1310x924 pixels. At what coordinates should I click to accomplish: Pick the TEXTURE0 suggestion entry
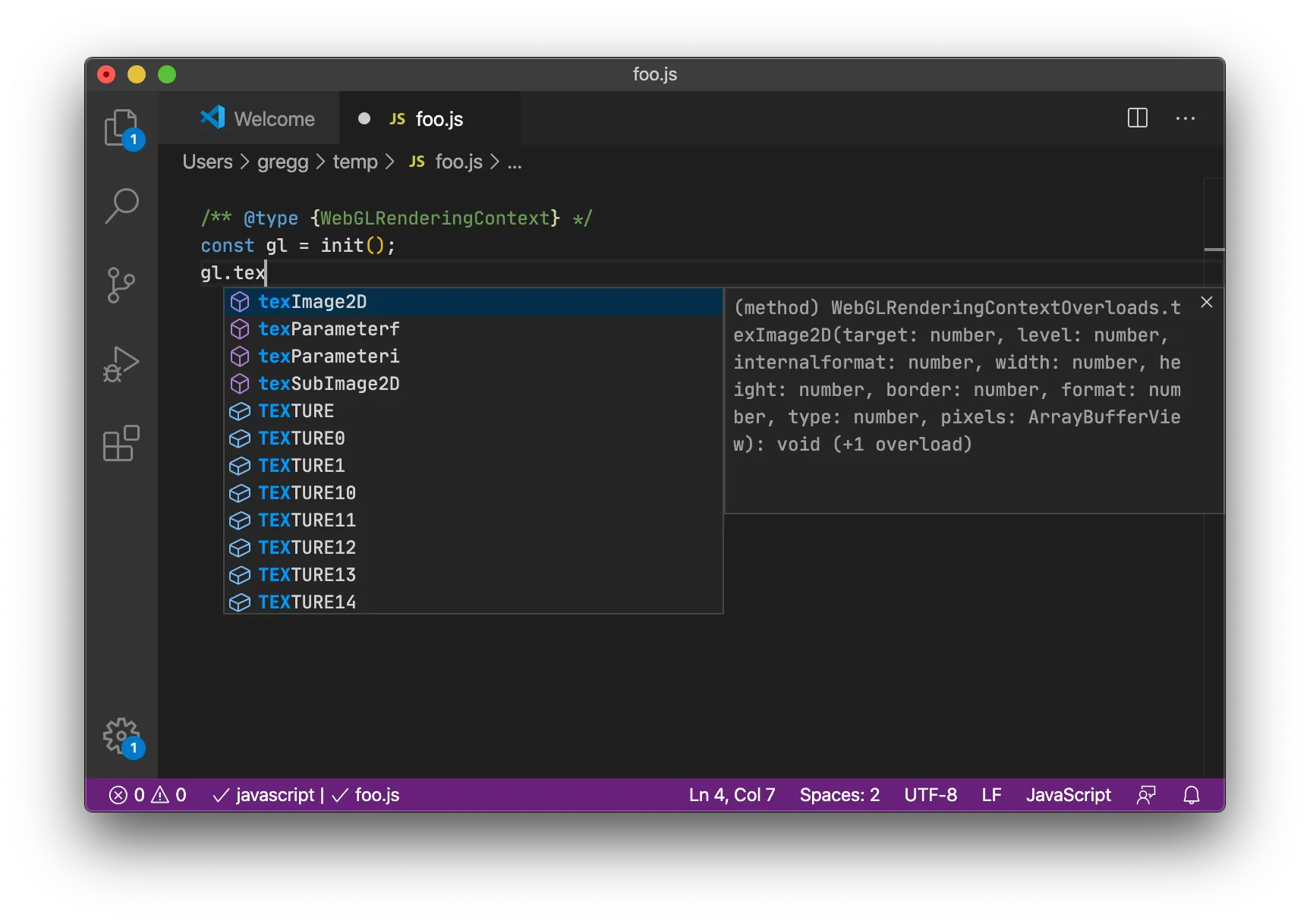301,438
